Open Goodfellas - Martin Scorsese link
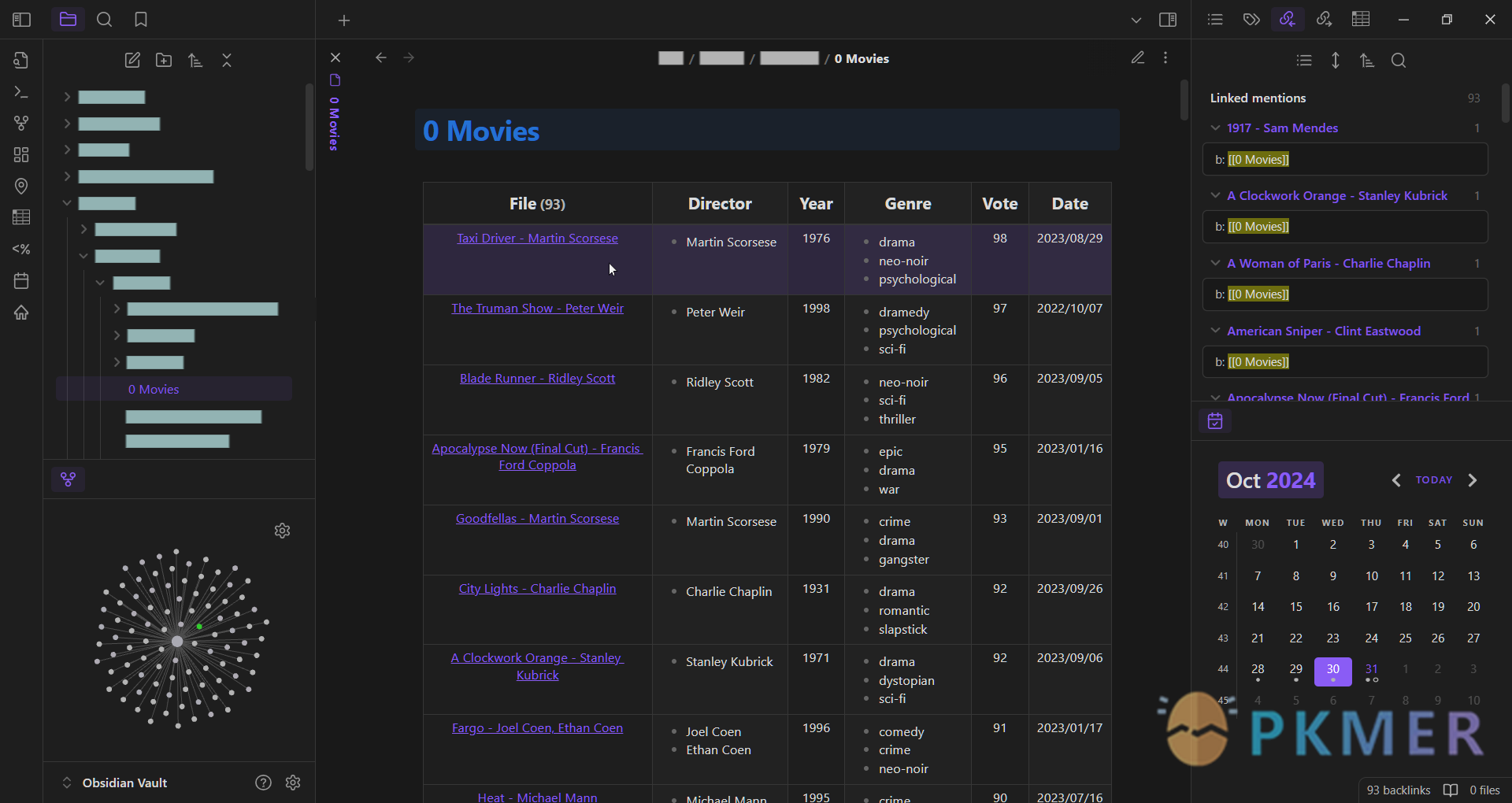Viewport: 1512px width, 803px height. tap(537, 519)
